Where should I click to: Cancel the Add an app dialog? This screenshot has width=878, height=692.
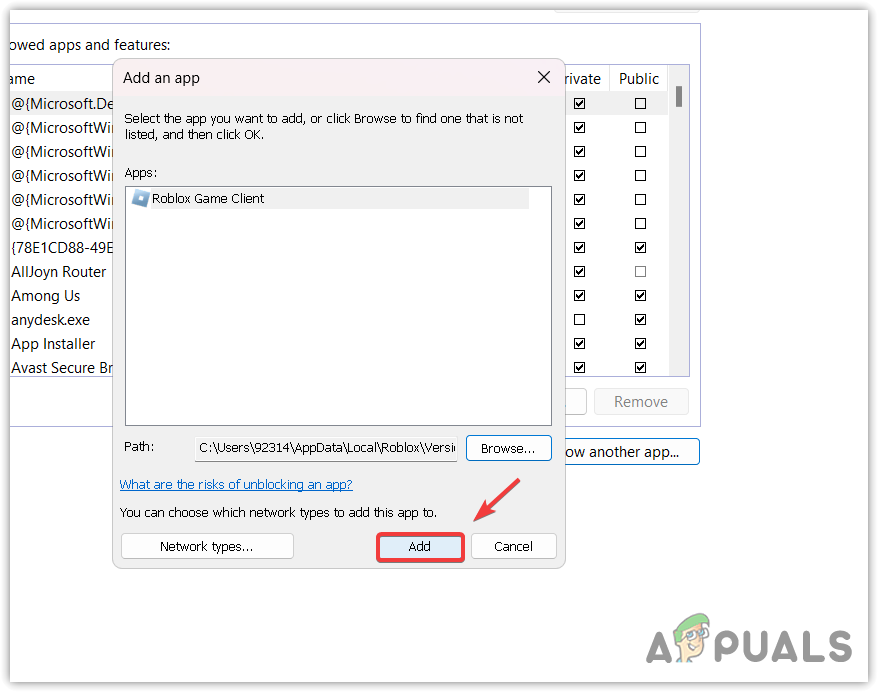513,546
